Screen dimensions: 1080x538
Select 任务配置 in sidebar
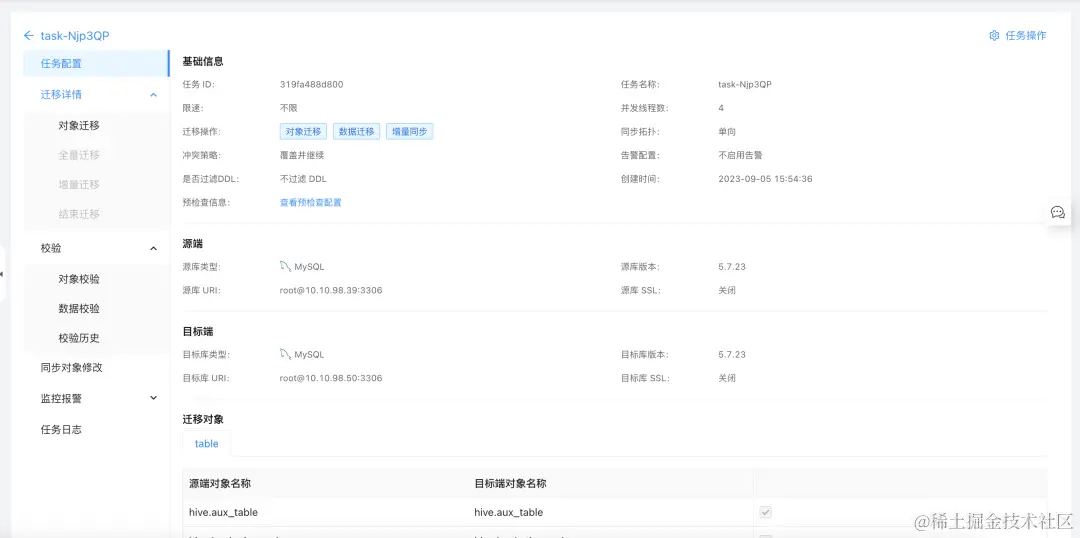(96, 63)
